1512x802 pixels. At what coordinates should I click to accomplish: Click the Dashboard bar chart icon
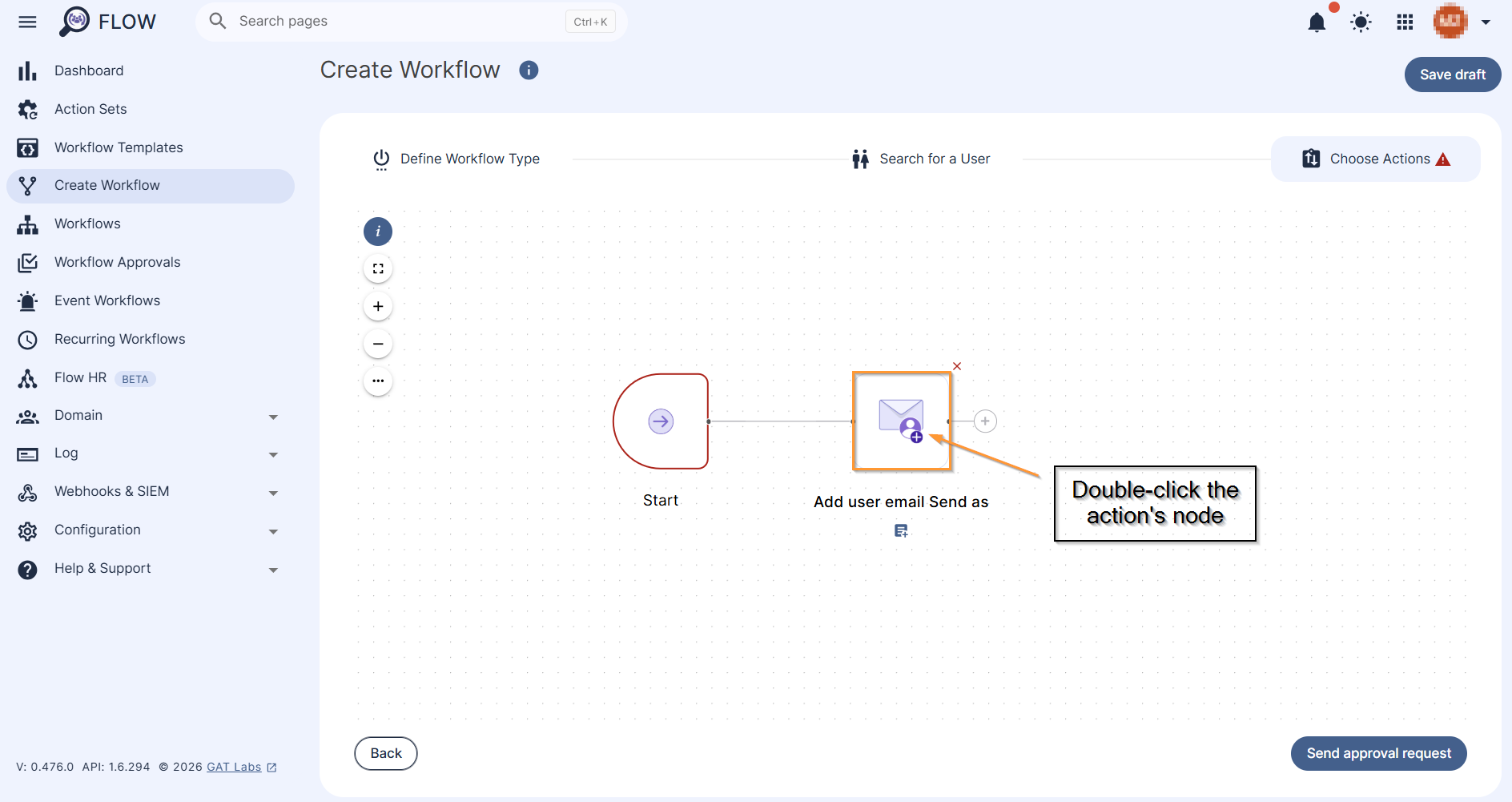pyautogui.click(x=27, y=71)
